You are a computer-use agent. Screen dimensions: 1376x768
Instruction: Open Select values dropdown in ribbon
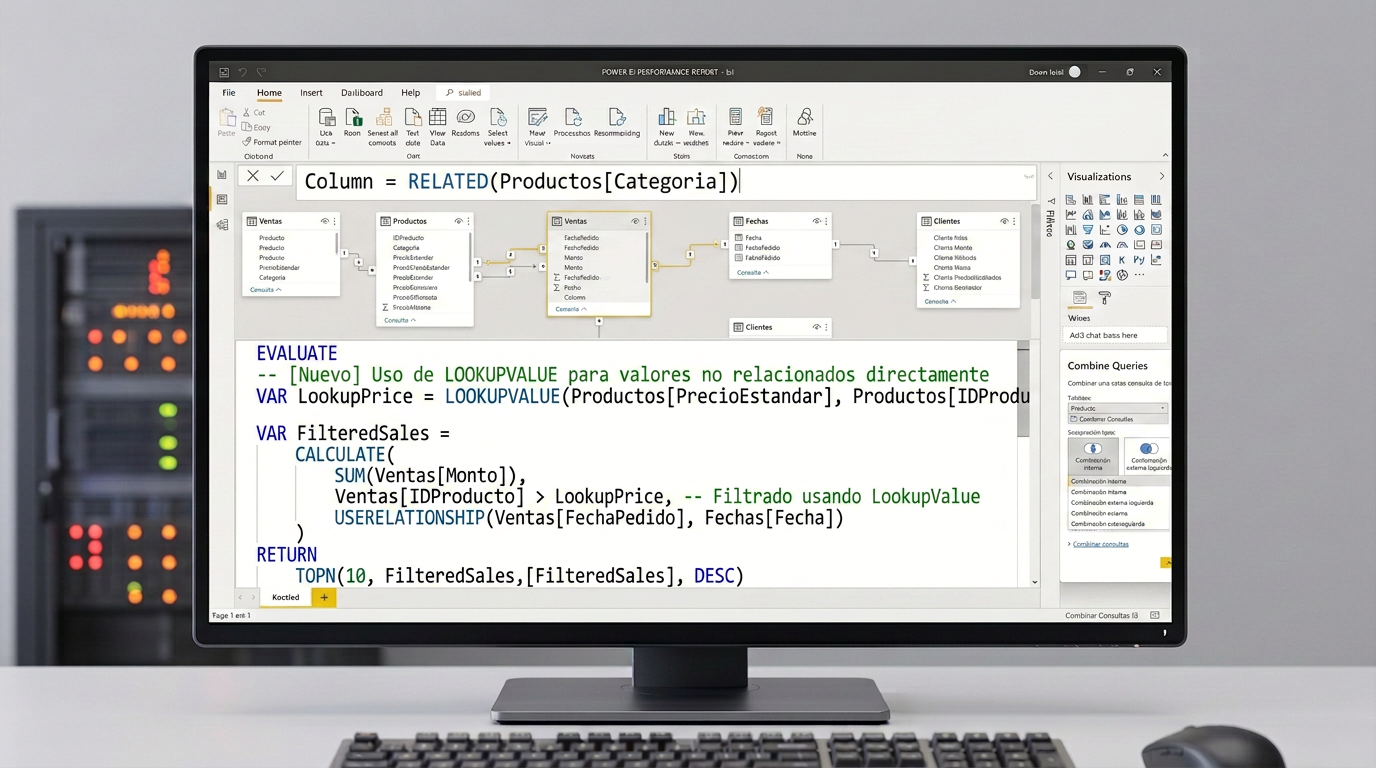tap(498, 127)
